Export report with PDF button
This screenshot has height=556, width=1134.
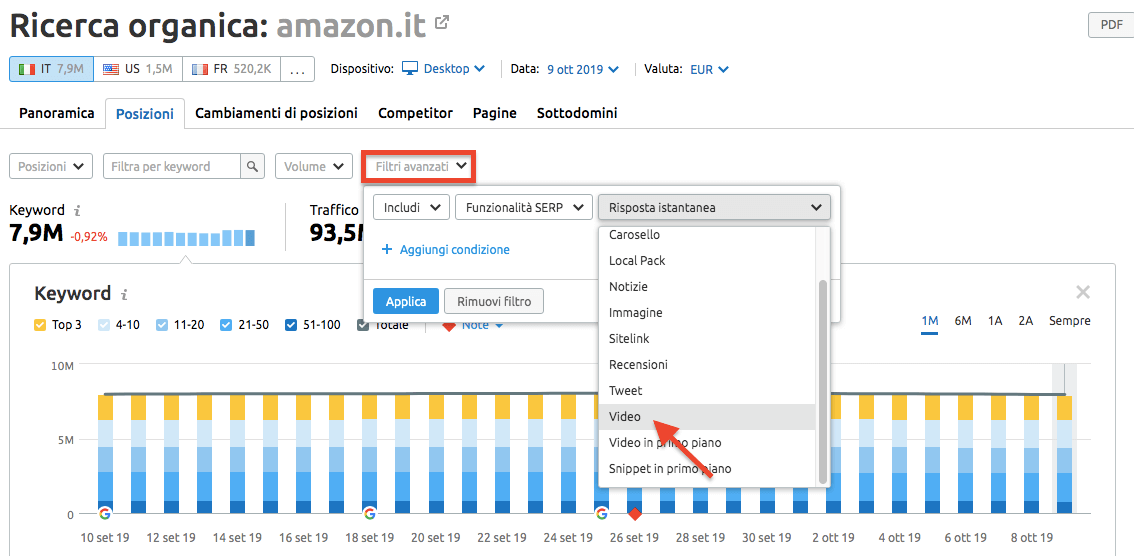coord(1112,25)
